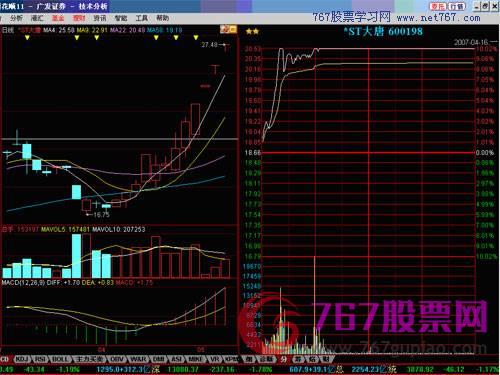The height and width of the screenshot is (375, 500).
Task: Open the 智能 menu
Action: 121,18
